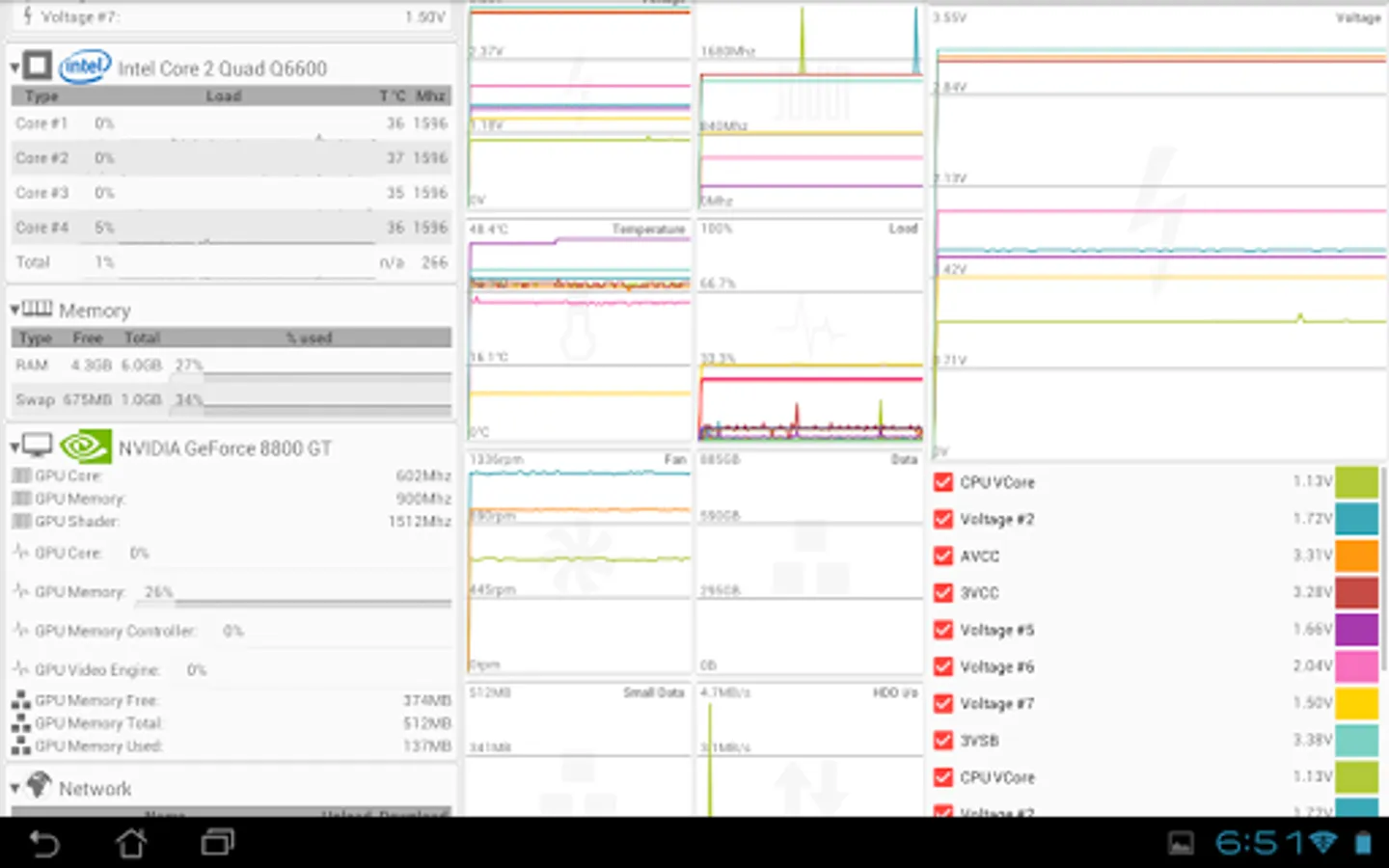
Task: Disable the 3VSB voltage checkbox
Action: (x=943, y=741)
